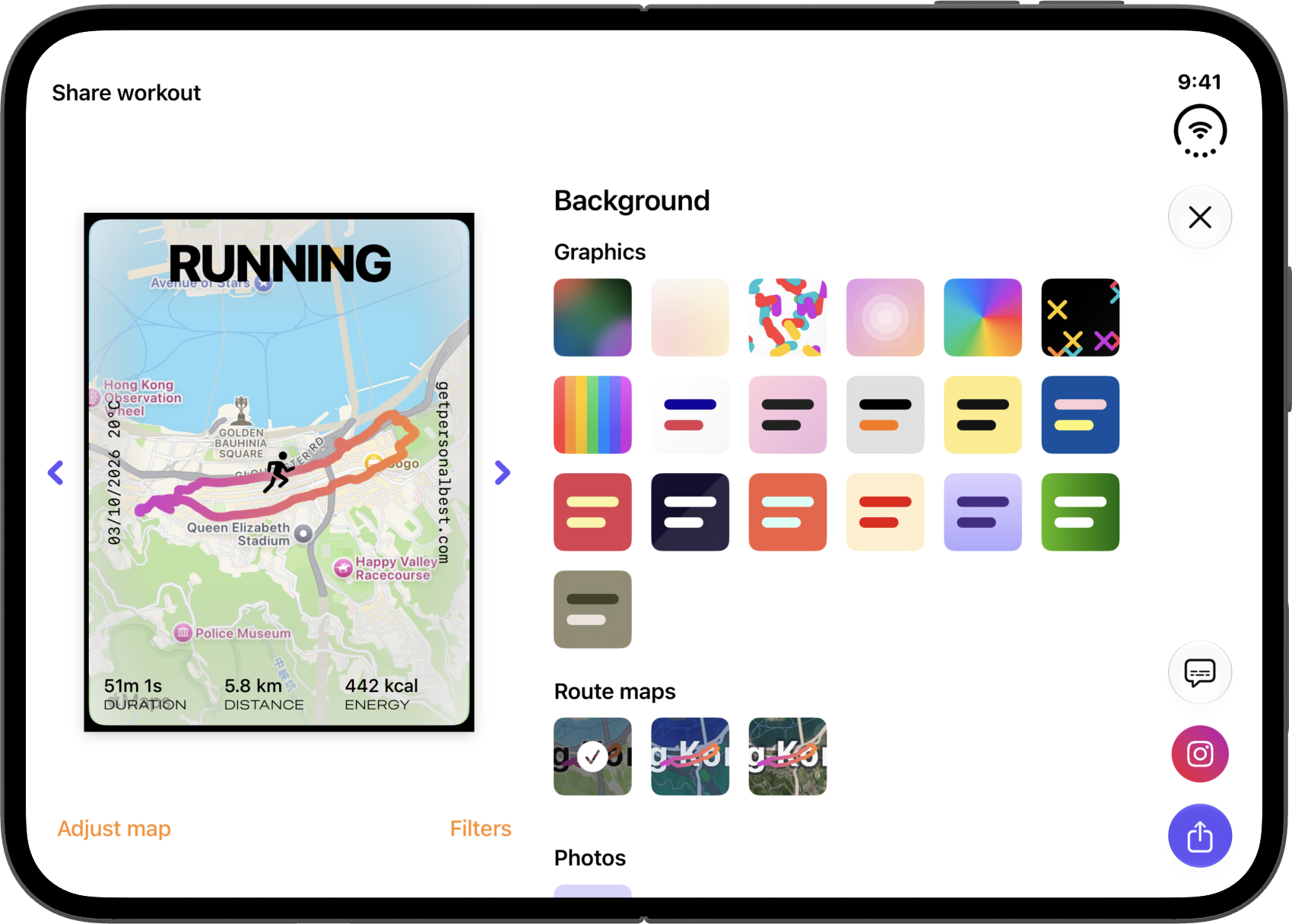
Task: Select the satellite route map style
Action: (788, 757)
